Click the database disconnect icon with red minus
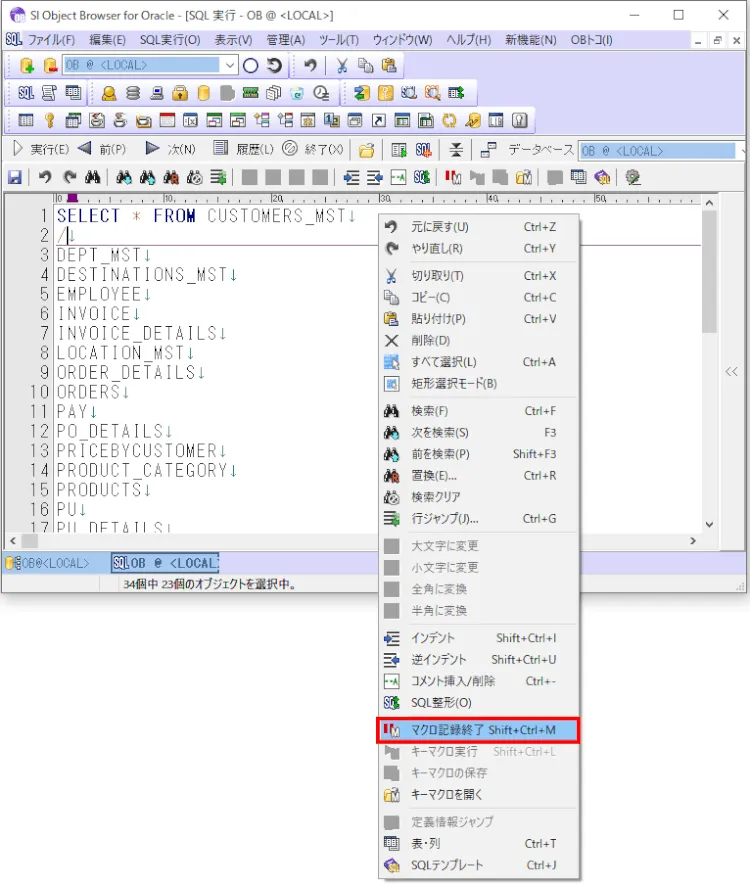Image resolution: width=750 pixels, height=886 pixels. 50,66
